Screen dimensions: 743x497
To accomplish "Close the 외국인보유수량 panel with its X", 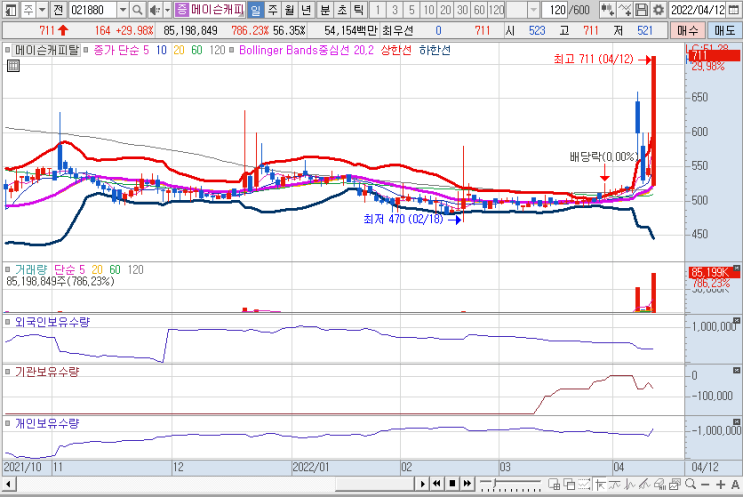I will click(x=736, y=320).
